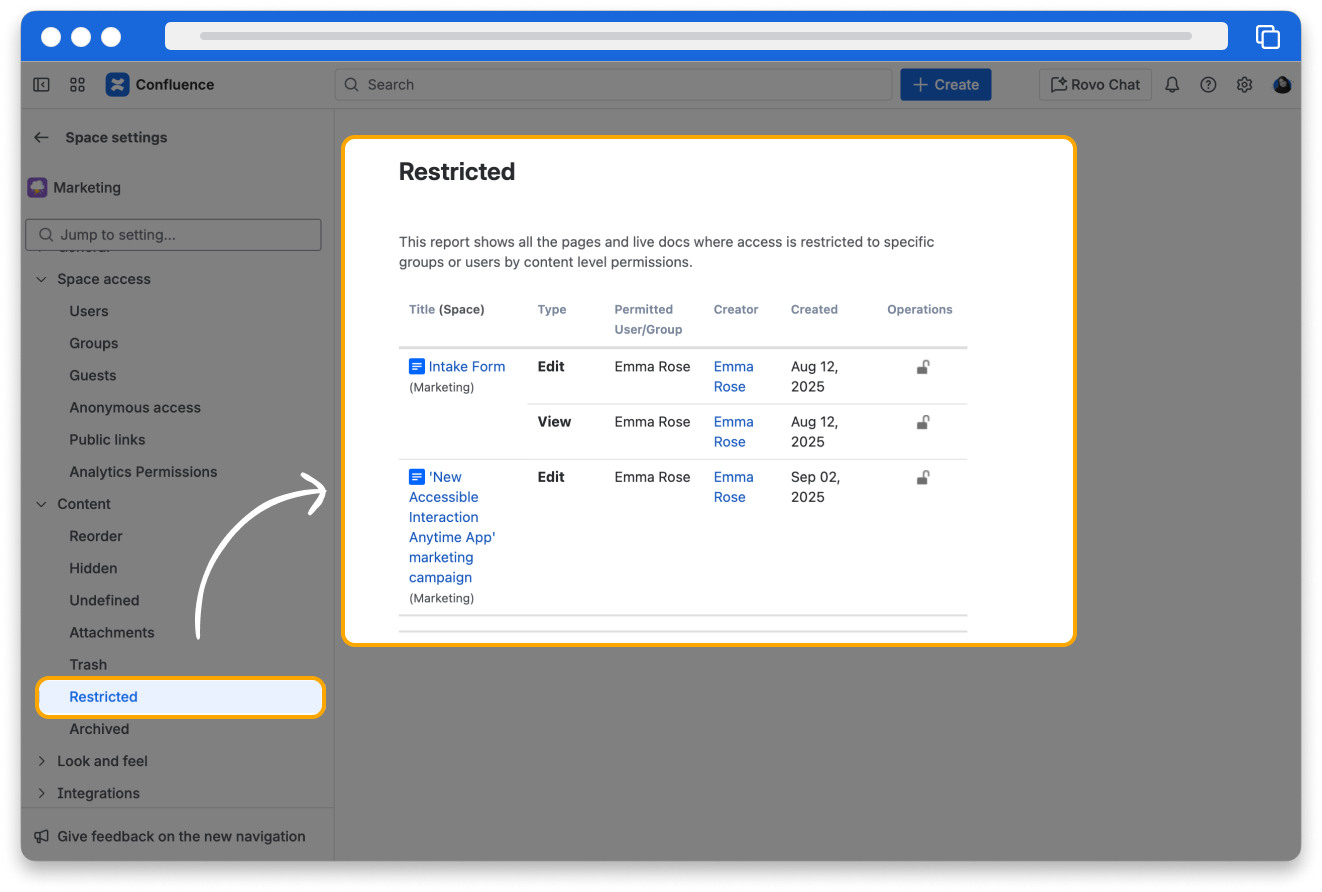
Task: Expand the Look and feel section
Action: [x=42, y=761]
